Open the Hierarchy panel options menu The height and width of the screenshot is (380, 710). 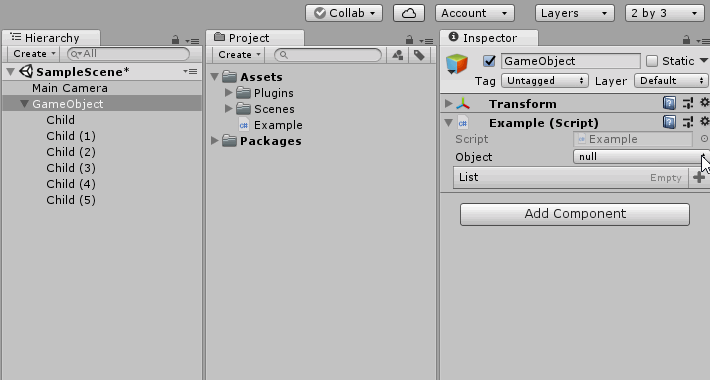coord(193,41)
